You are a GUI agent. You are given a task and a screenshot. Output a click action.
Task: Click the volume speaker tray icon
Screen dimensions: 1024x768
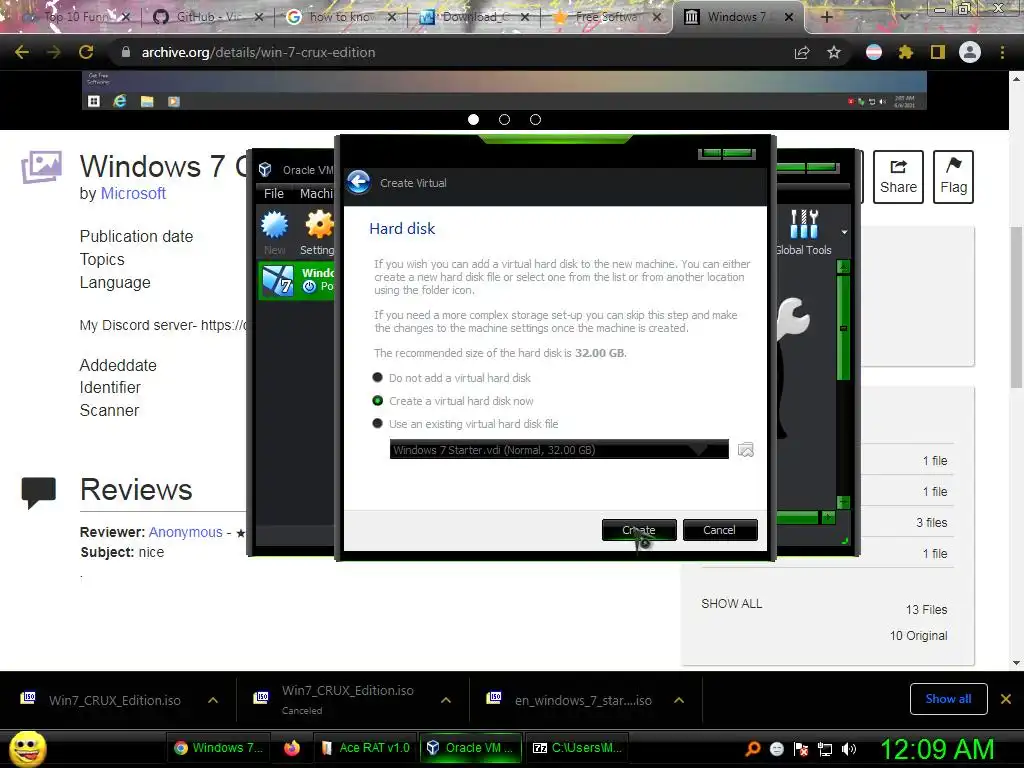click(849, 748)
